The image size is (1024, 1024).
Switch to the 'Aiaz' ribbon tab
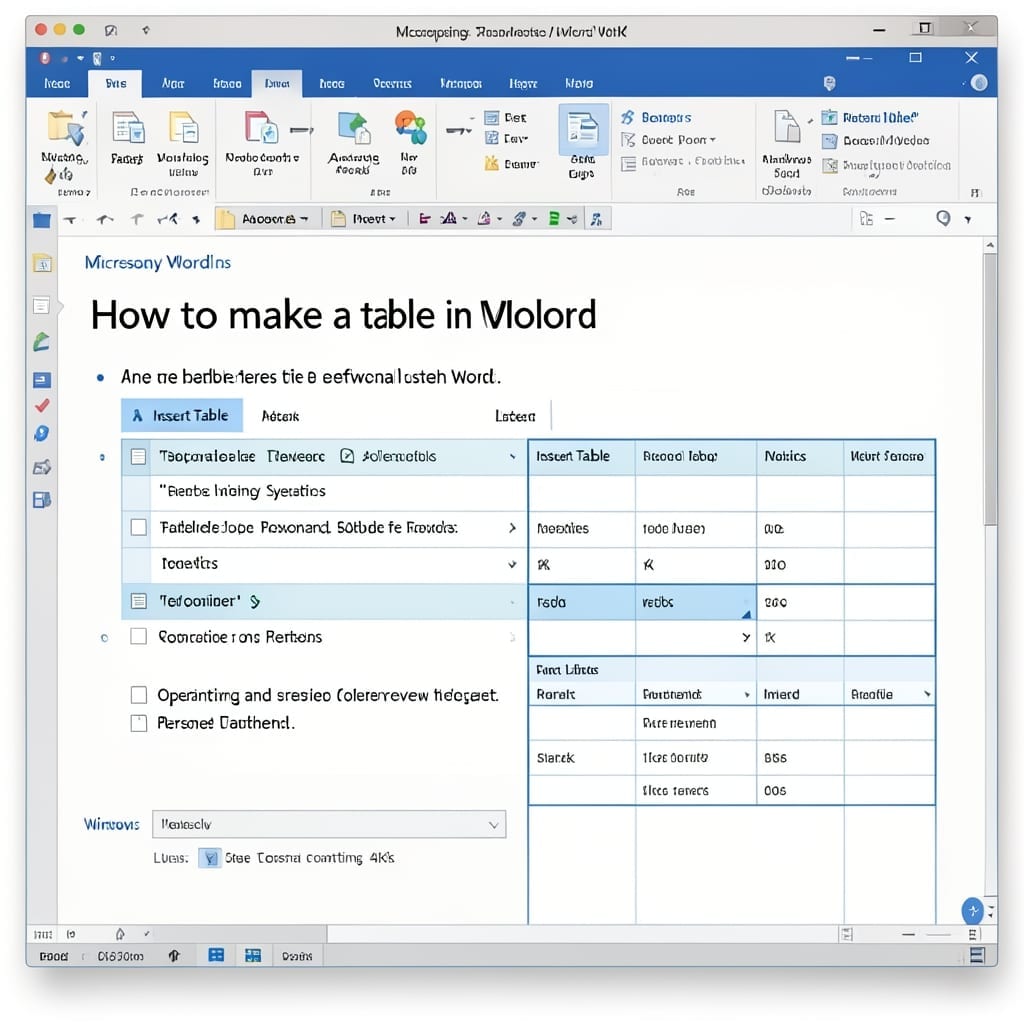(x=173, y=84)
